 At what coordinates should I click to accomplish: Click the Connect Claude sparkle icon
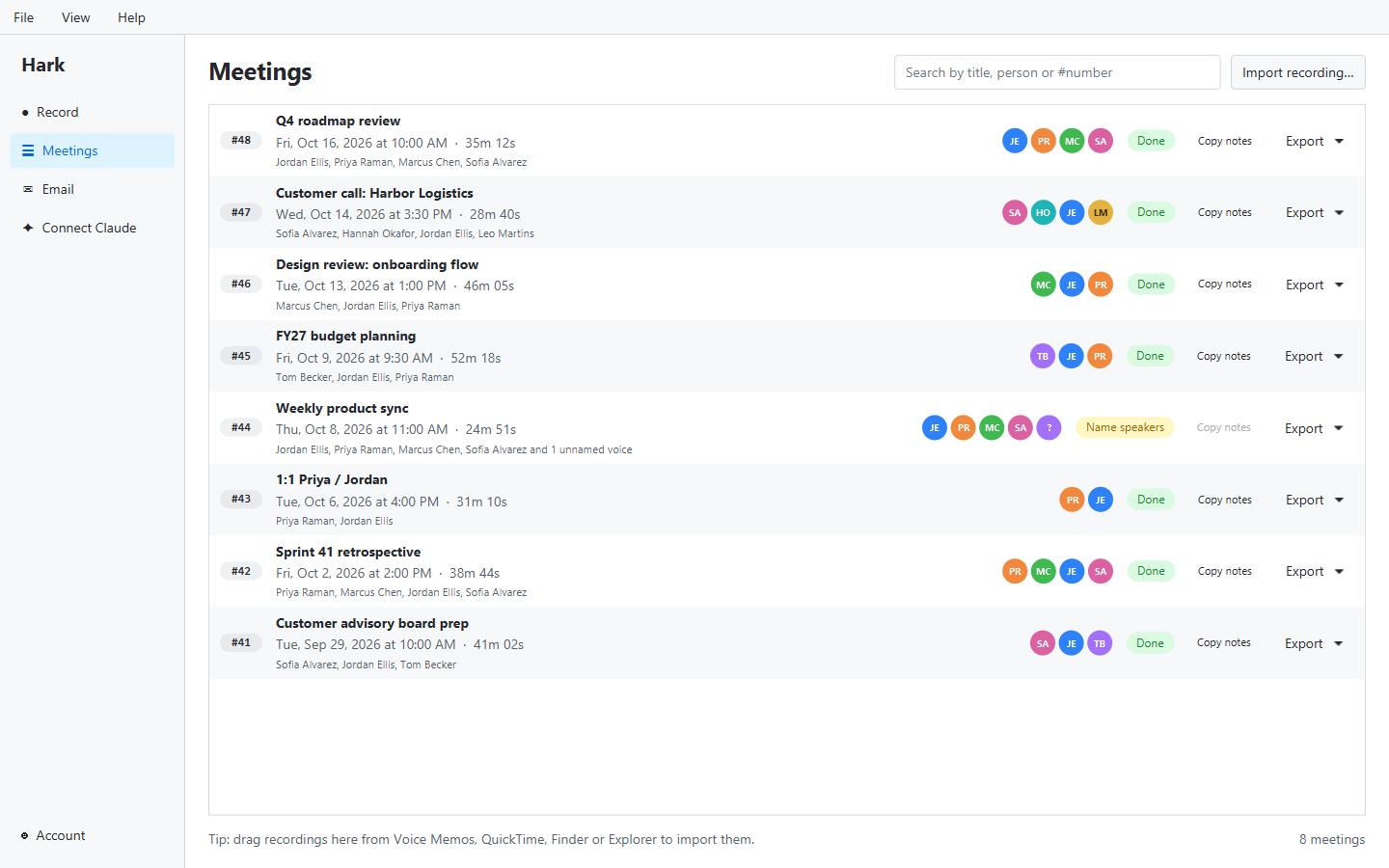(28, 228)
